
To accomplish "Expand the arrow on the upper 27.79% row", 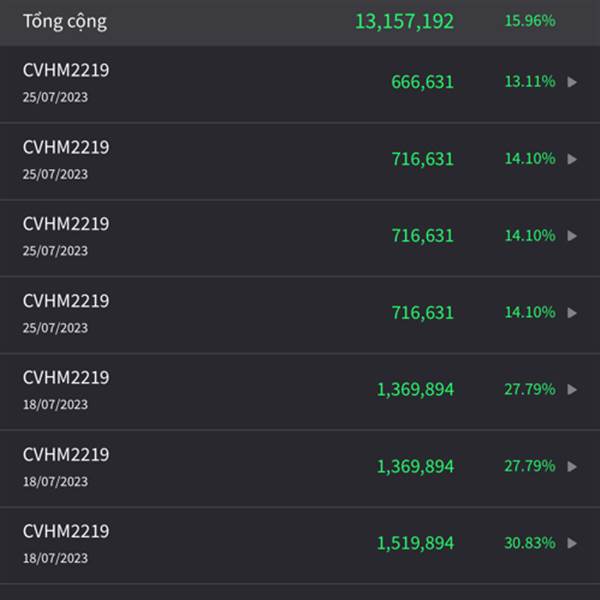I will click(572, 390).
